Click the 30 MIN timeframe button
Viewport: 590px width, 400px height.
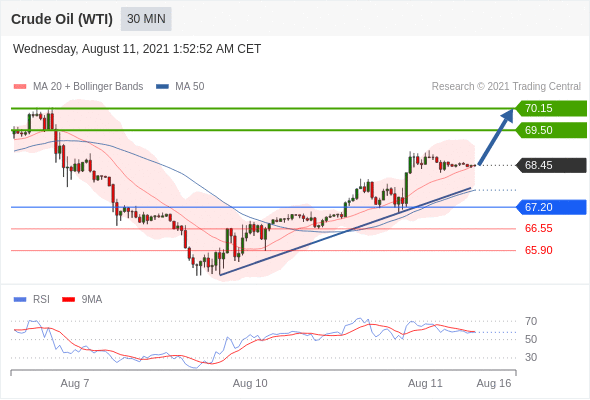pyautogui.click(x=146, y=19)
